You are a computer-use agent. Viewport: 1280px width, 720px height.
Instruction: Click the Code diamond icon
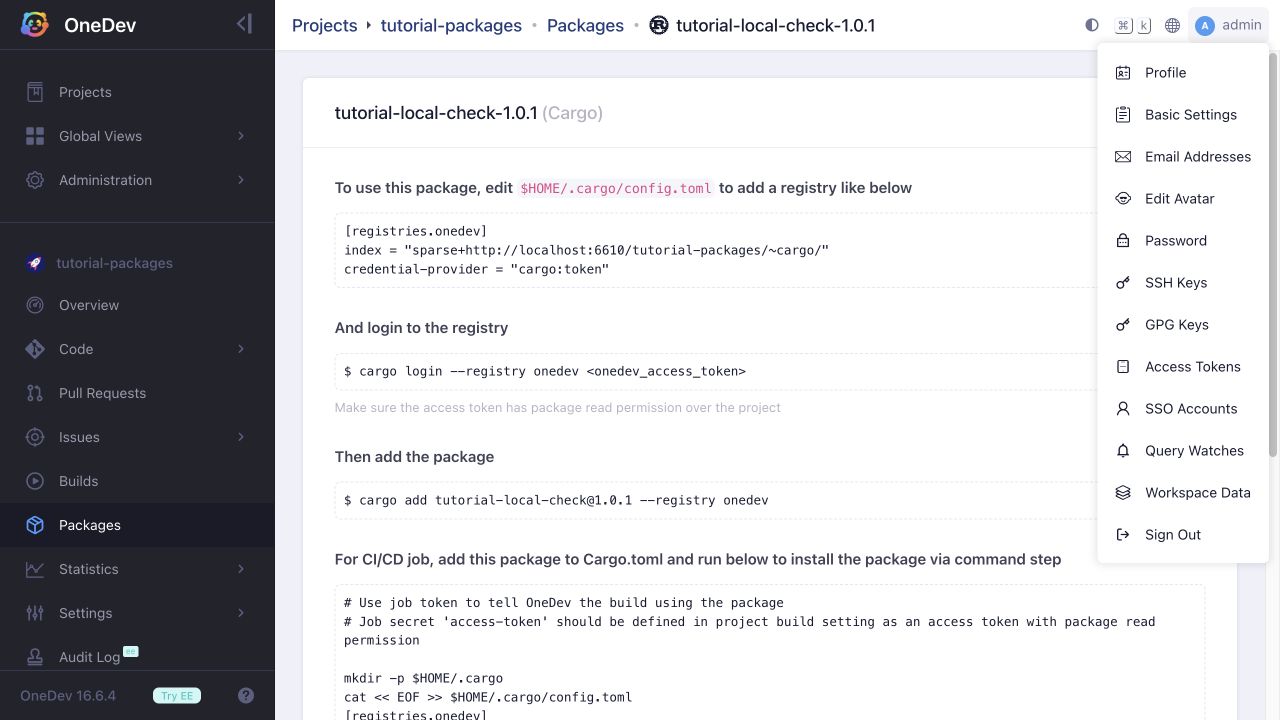coord(35,349)
